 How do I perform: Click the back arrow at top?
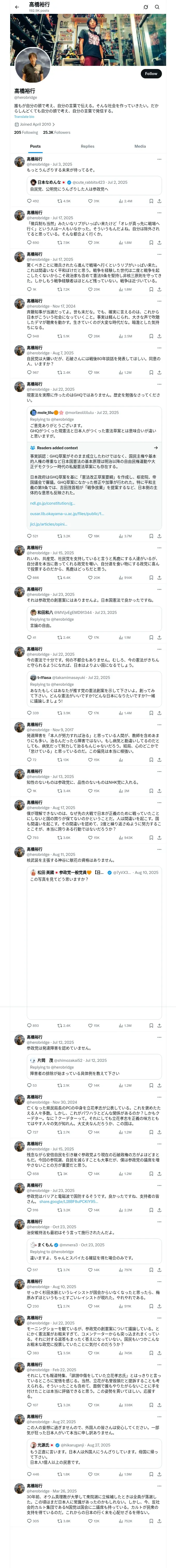coord(17,7)
